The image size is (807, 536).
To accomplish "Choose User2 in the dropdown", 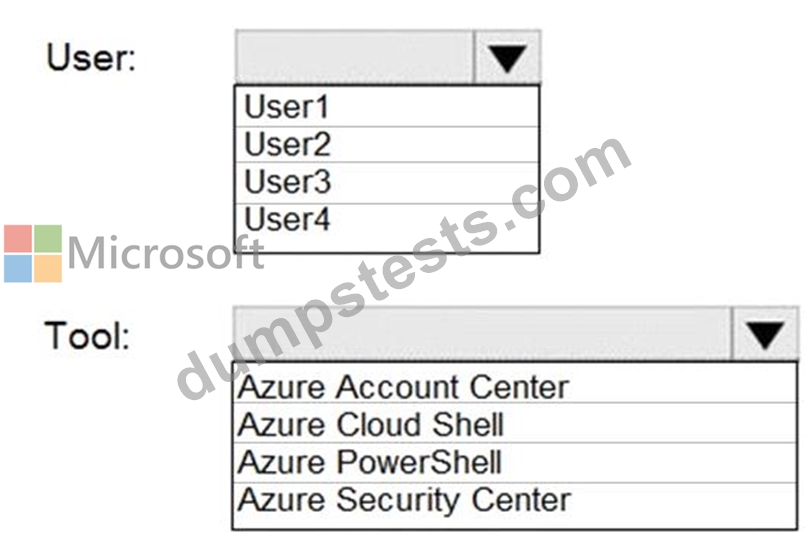I will 387,145.
